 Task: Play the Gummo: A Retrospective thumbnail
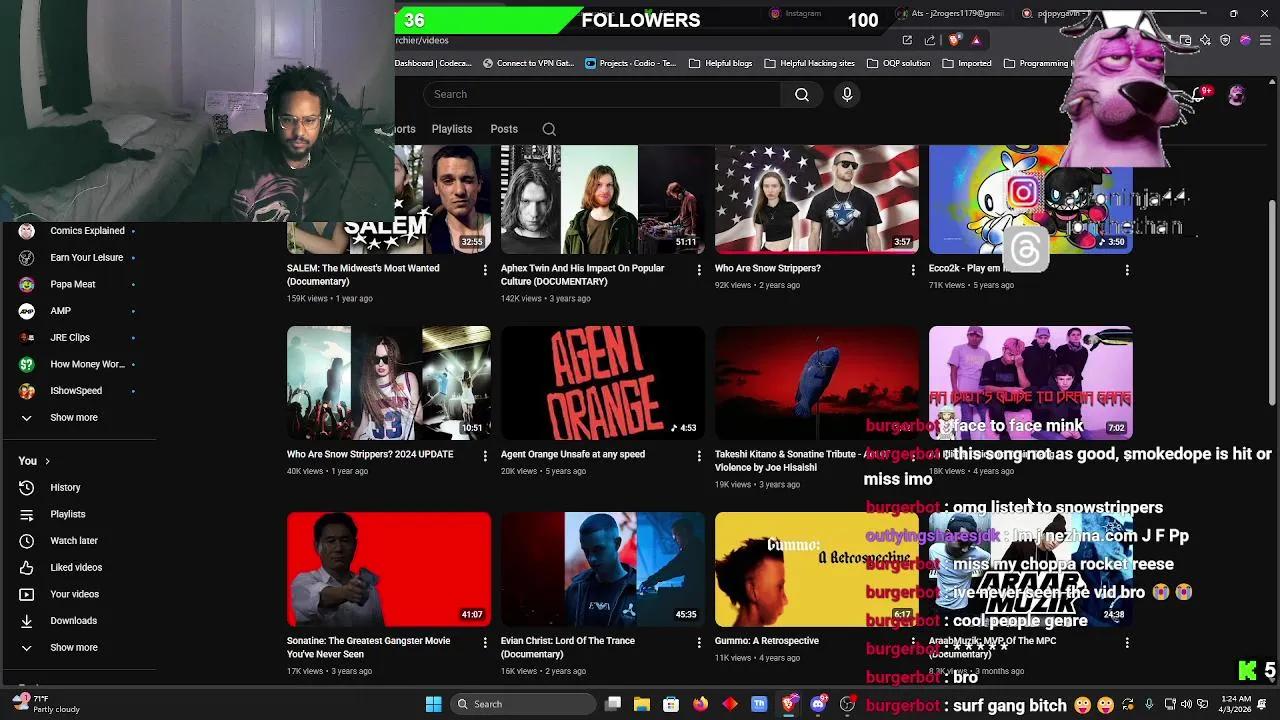pyautogui.click(x=817, y=569)
